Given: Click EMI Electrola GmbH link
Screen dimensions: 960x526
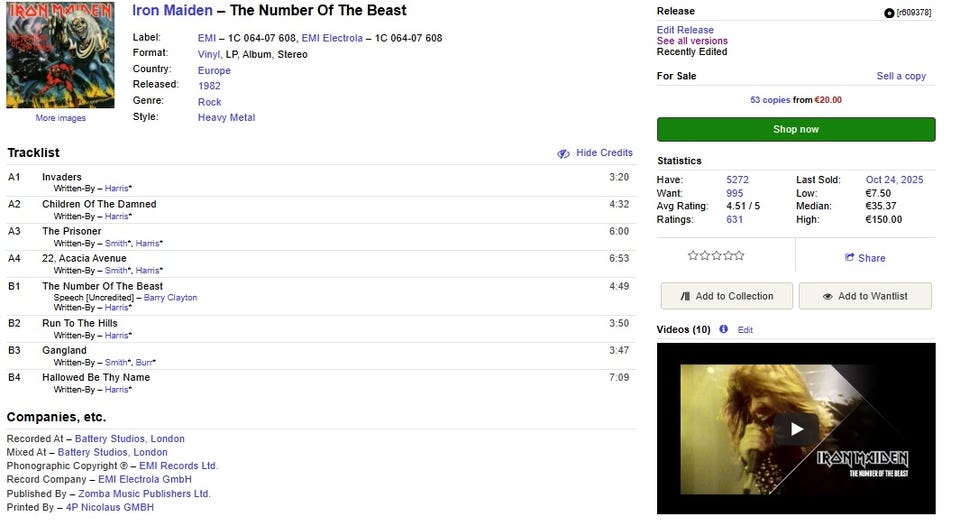Looking at the screenshot, I should click(145, 479).
